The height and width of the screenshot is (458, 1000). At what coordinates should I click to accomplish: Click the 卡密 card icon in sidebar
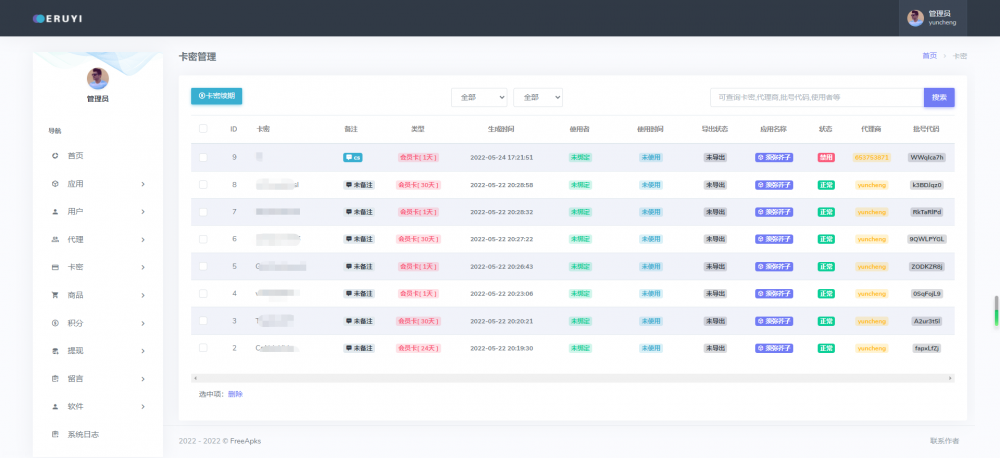(55, 267)
